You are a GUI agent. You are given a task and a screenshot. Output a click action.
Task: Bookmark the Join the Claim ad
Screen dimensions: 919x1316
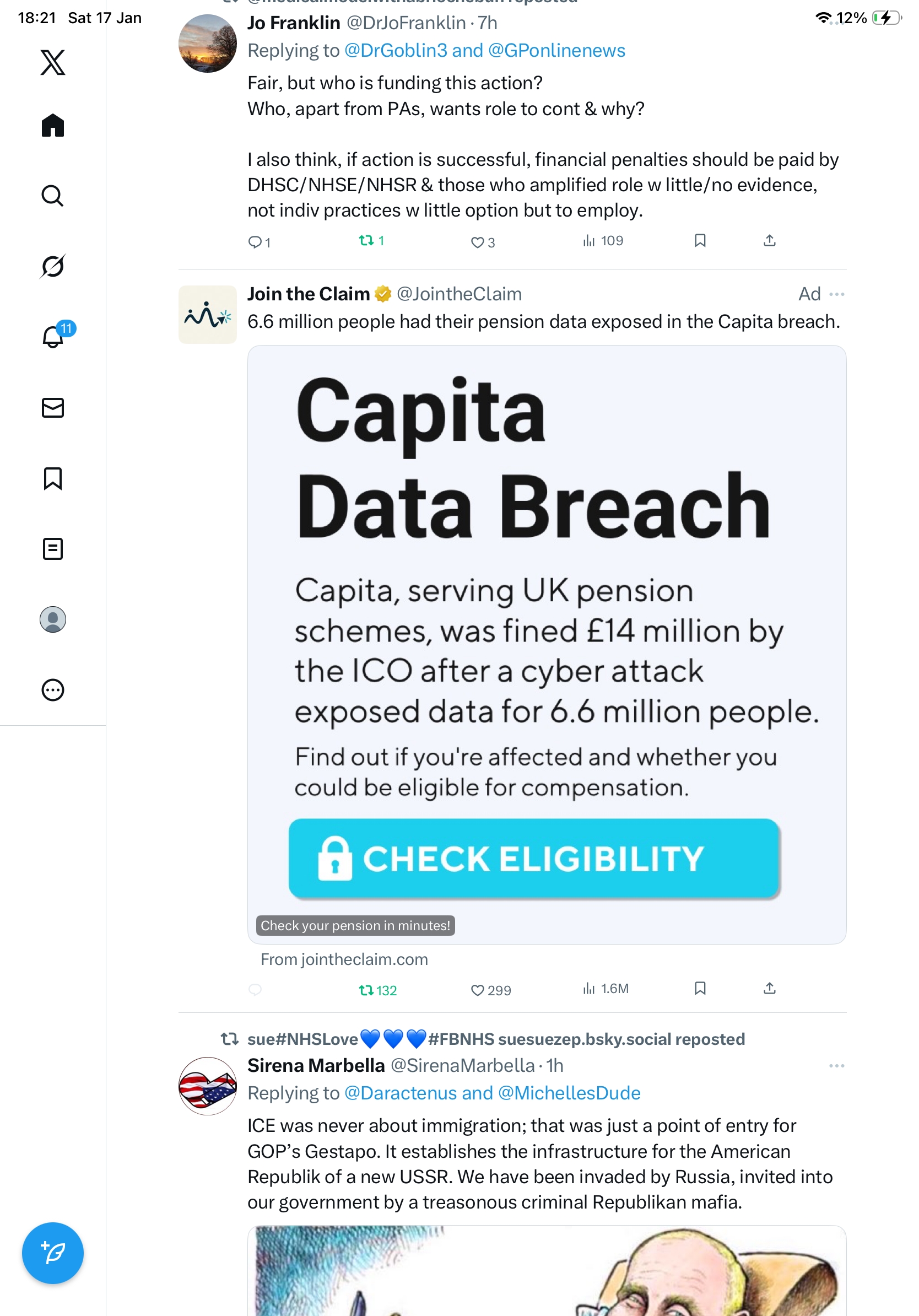[700, 988]
